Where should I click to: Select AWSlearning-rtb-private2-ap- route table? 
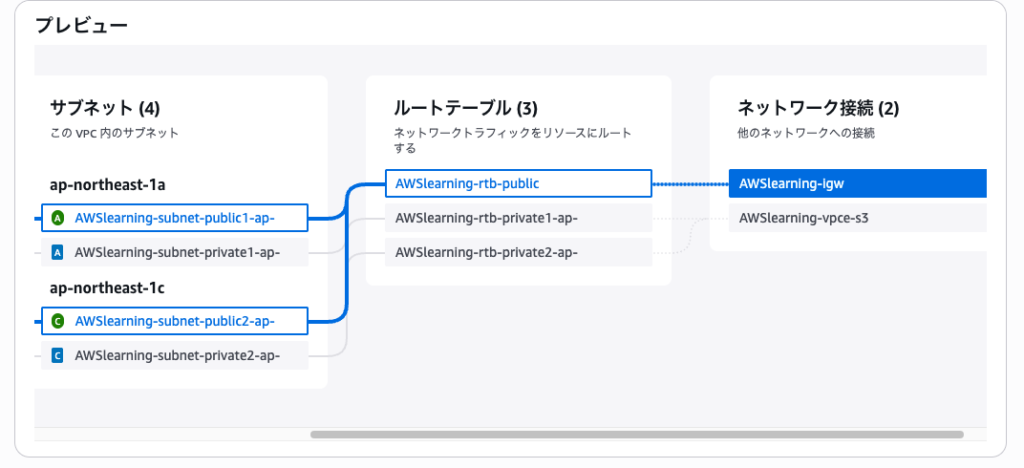coord(487,252)
